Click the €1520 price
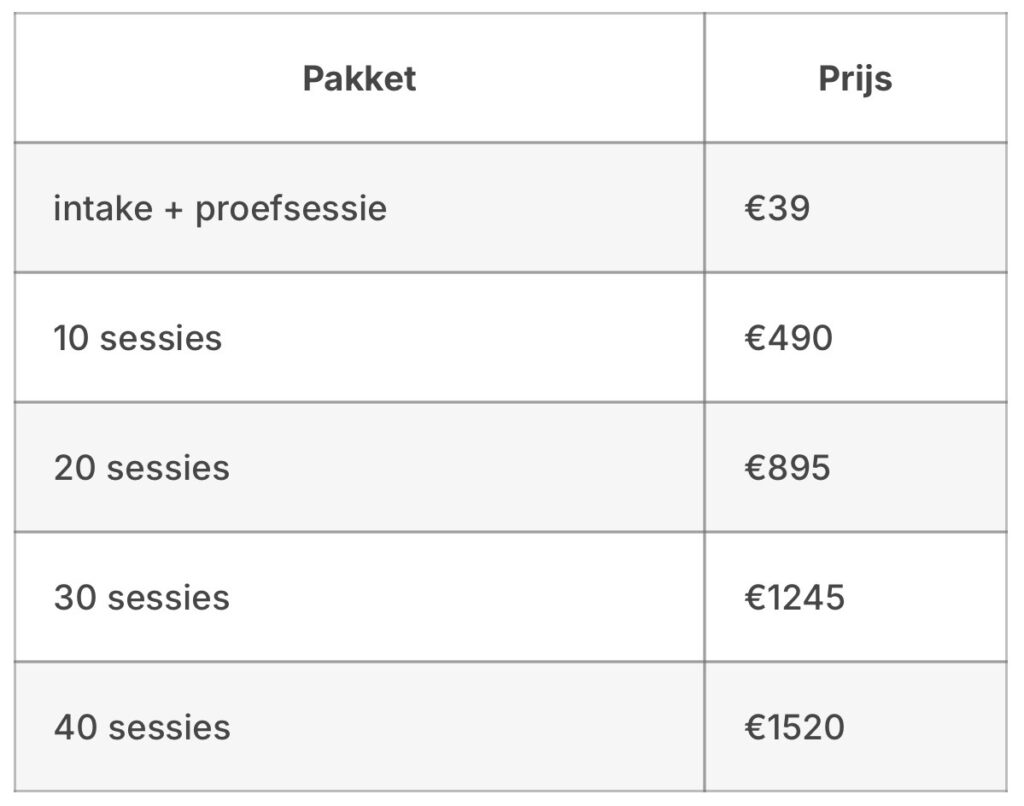 (795, 727)
